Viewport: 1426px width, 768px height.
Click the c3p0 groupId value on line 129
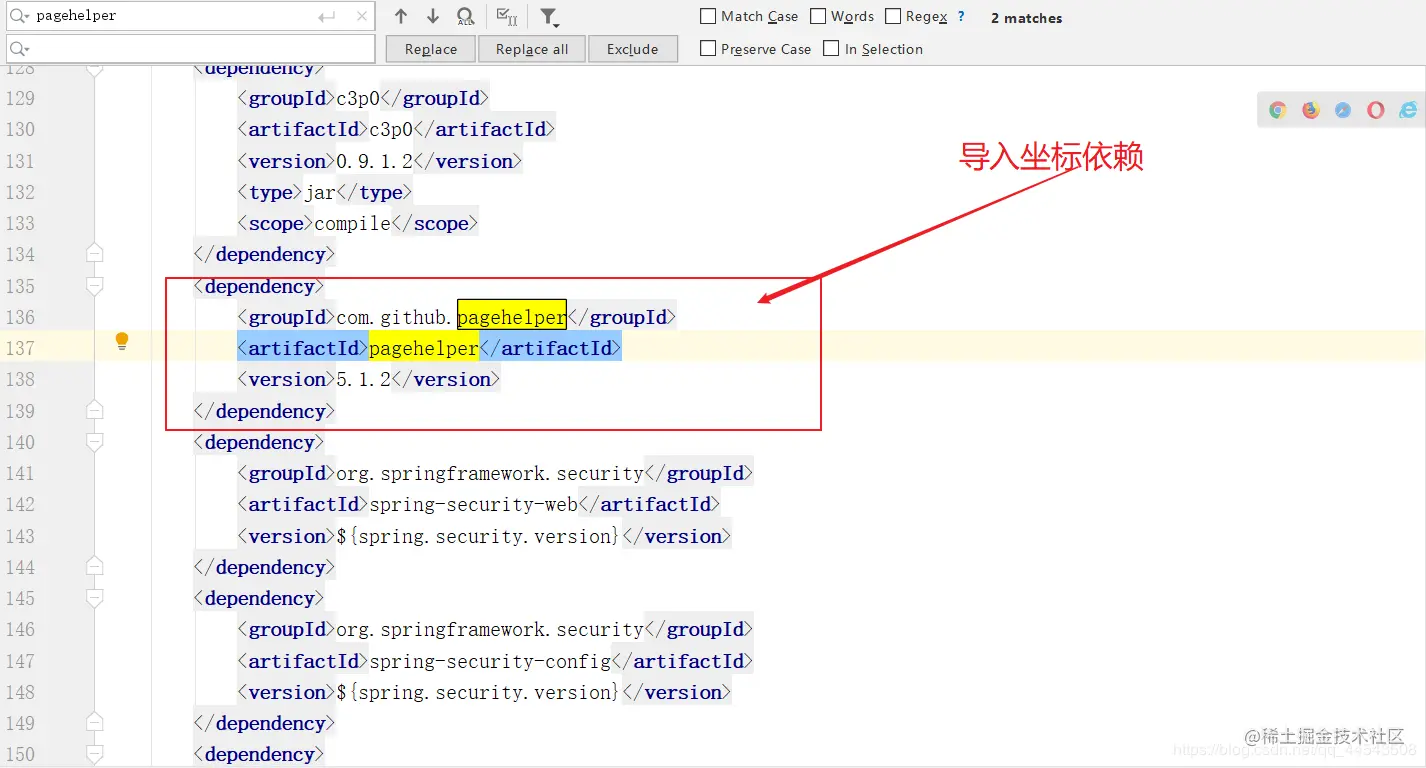click(358, 98)
